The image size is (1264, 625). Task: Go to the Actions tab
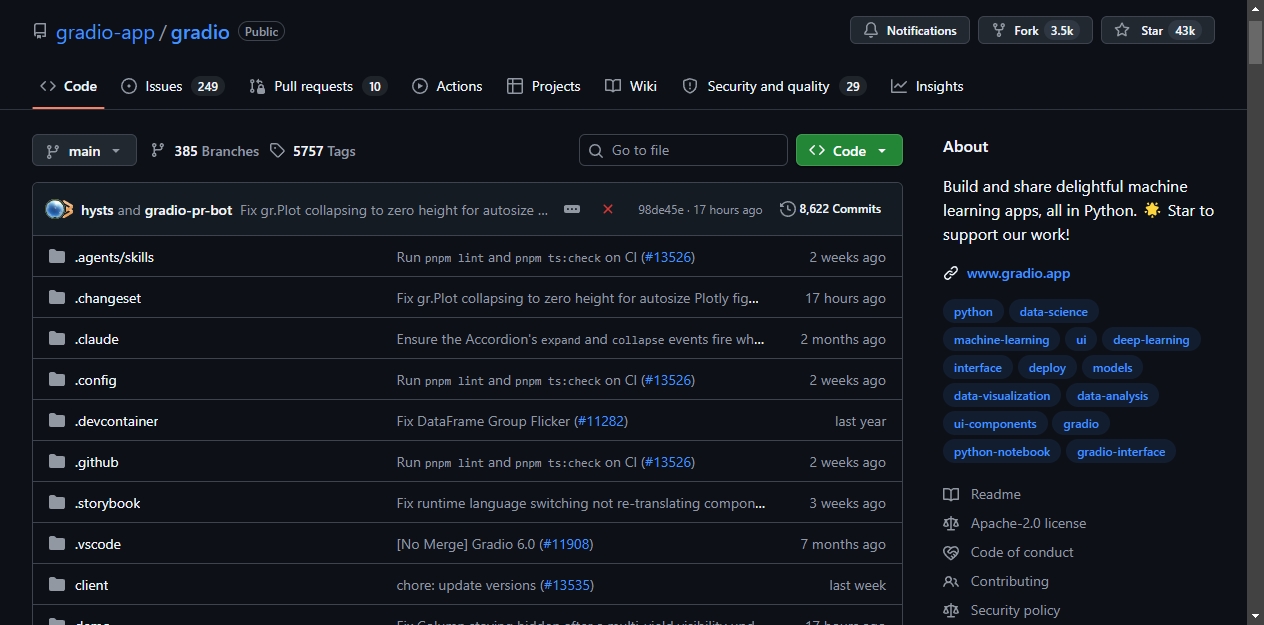(447, 86)
